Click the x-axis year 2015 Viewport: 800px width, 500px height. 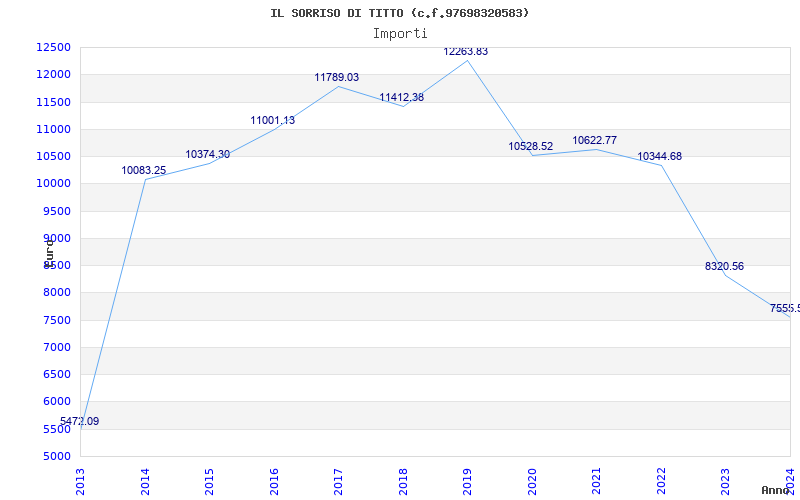tap(209, 482)
